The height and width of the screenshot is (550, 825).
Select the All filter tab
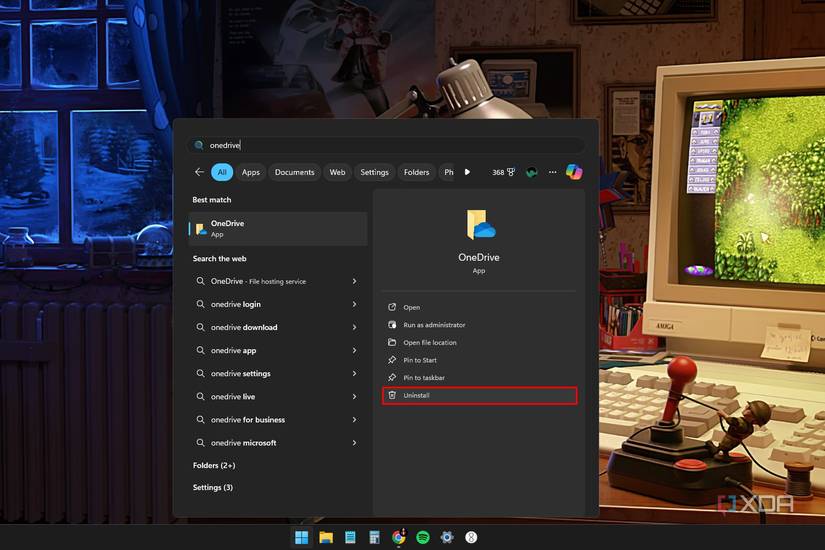(222, 172)
